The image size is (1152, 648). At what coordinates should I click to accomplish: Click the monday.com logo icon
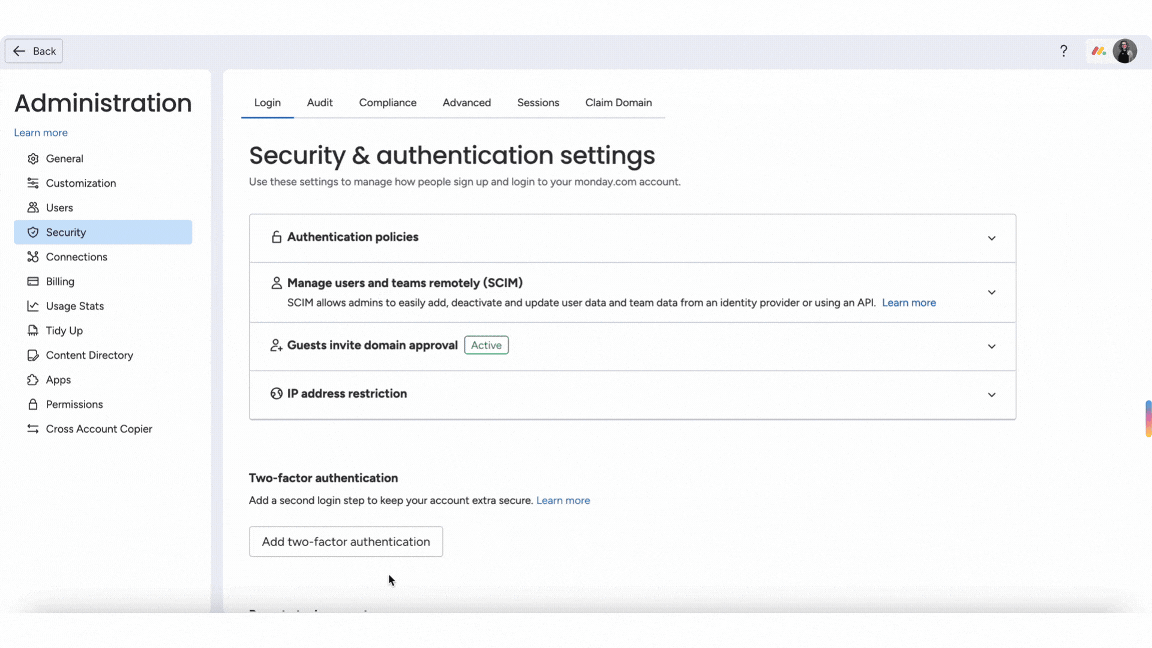1098,51
